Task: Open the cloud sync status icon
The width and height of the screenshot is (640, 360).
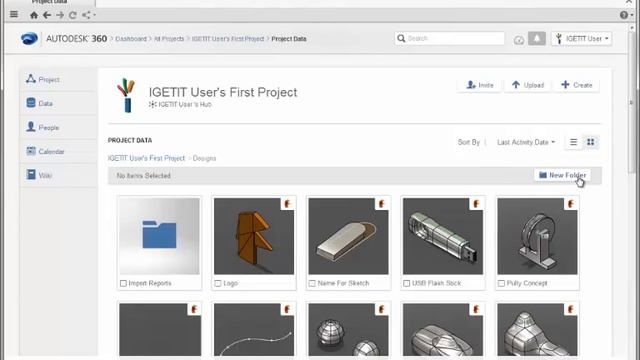Action: coord(519,40)
